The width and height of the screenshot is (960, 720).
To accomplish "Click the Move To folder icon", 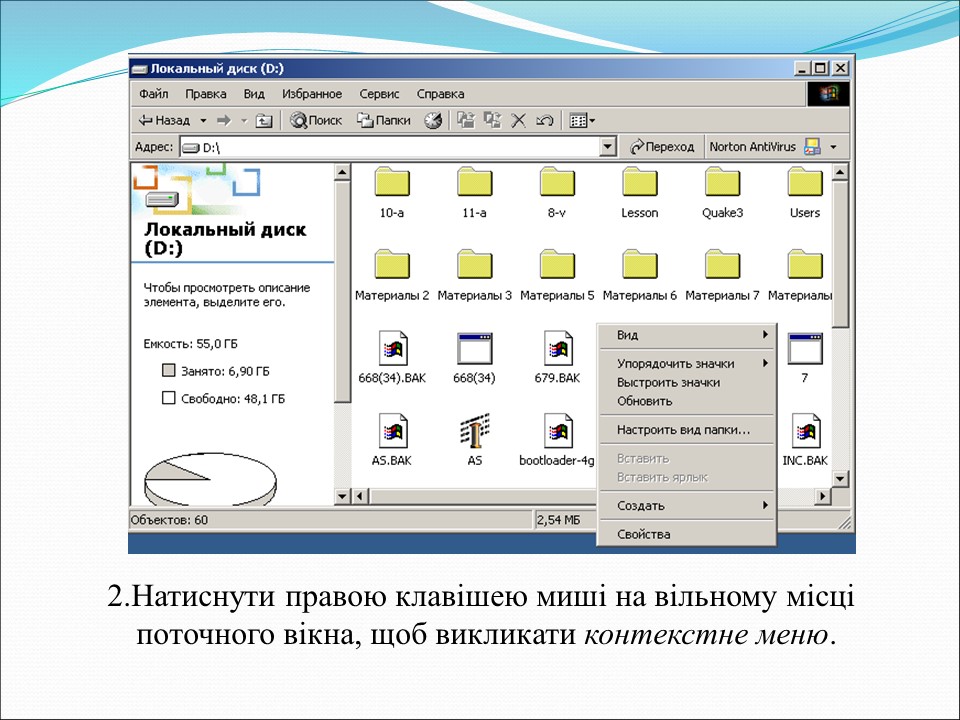I will pyautogui.click(x=466, y=120).
